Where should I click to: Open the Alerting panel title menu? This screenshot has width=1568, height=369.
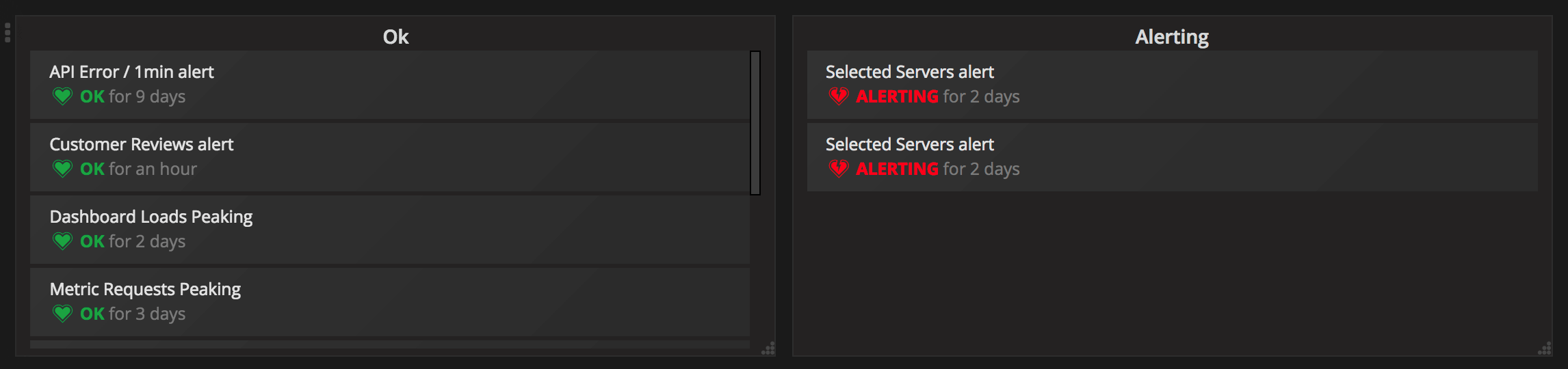coord(1172,37)
